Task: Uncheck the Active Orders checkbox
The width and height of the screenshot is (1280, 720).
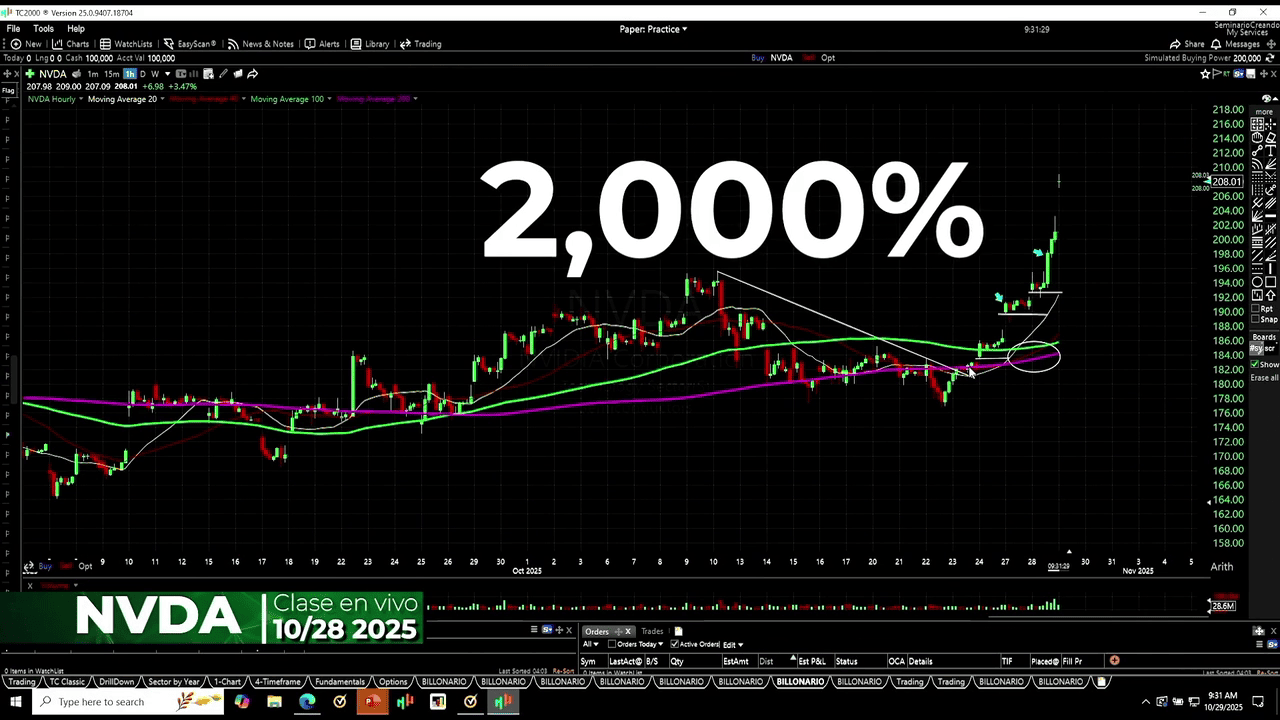Action: (x=675, y=644)
